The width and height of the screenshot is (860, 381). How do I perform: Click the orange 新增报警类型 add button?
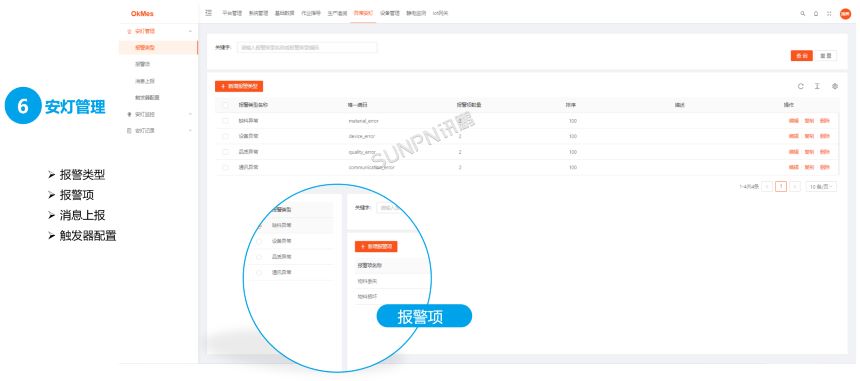tap(239, 86)
